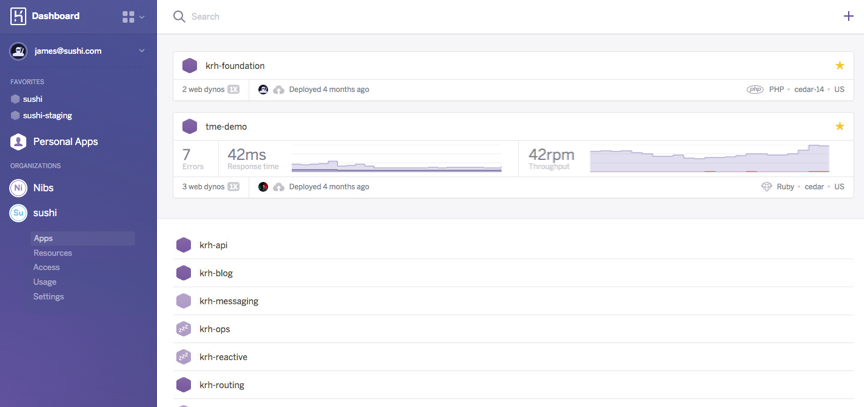The width and height of the screenshot is (864, 407).
Task: Open Personal Apps
Action: (x=66, y=142)
